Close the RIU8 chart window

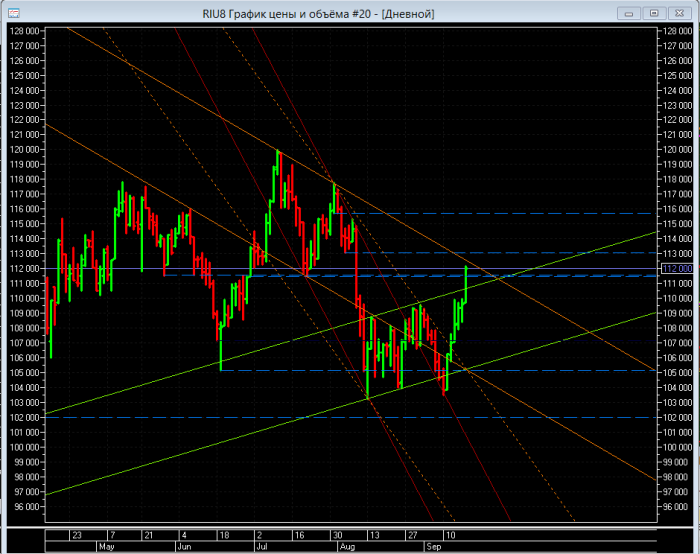click(x=679, y=13)
